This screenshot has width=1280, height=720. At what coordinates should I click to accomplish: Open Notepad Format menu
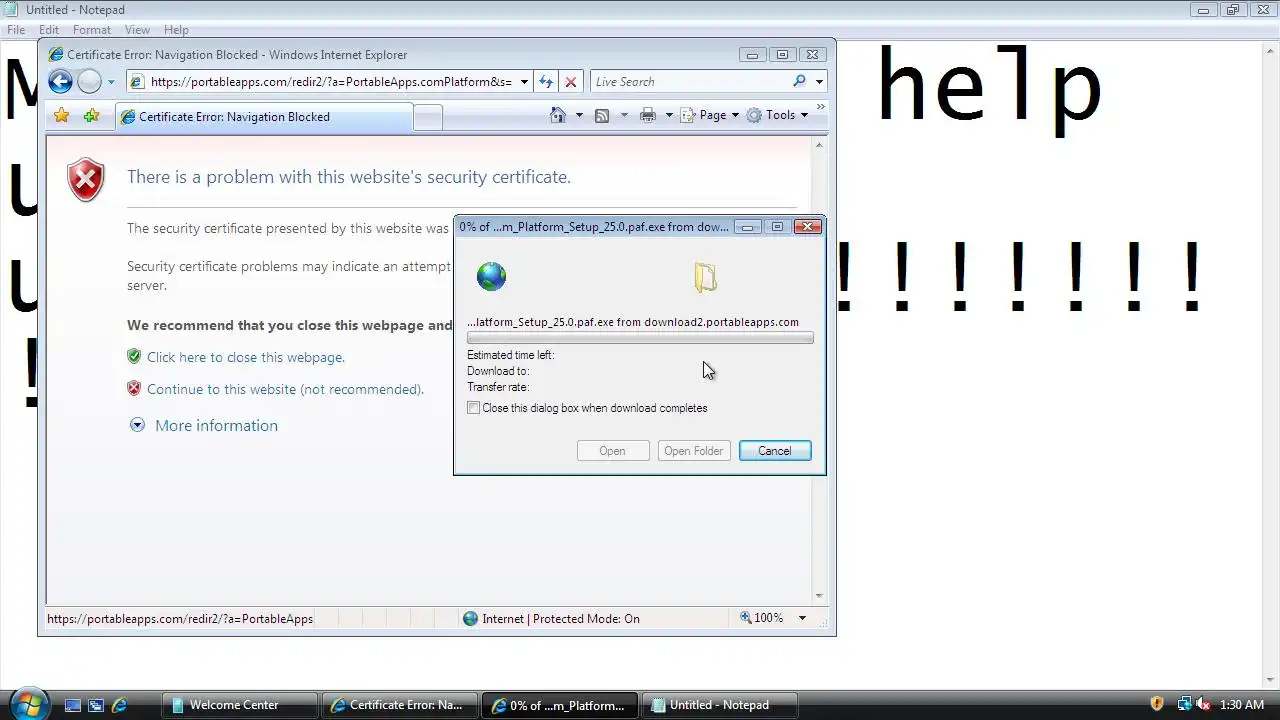click(x=92, y=30)
